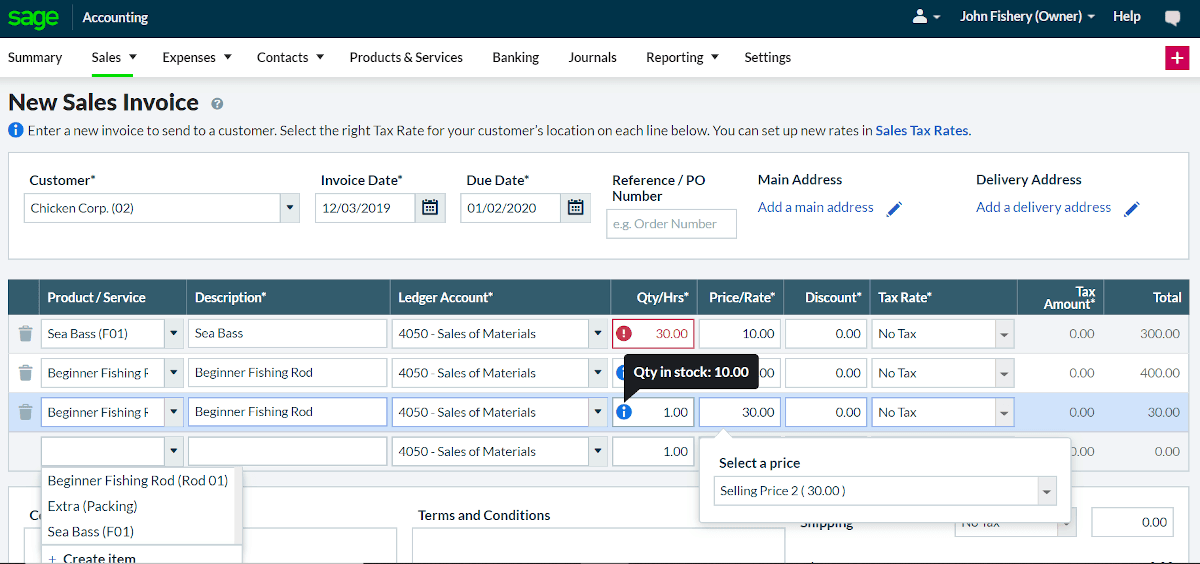
Task: Select Extra (Packing) from product list
Action: (x=138, y=506)
